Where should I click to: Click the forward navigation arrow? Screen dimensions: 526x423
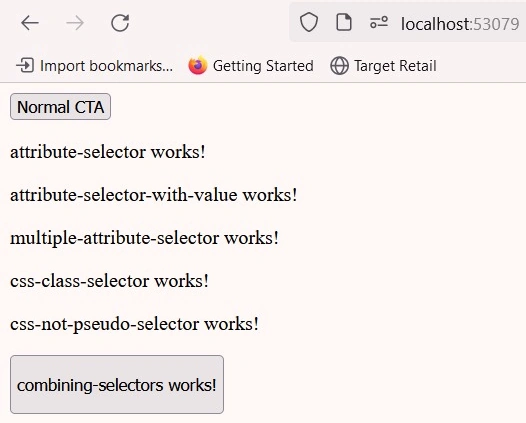[x=75, y=23]
